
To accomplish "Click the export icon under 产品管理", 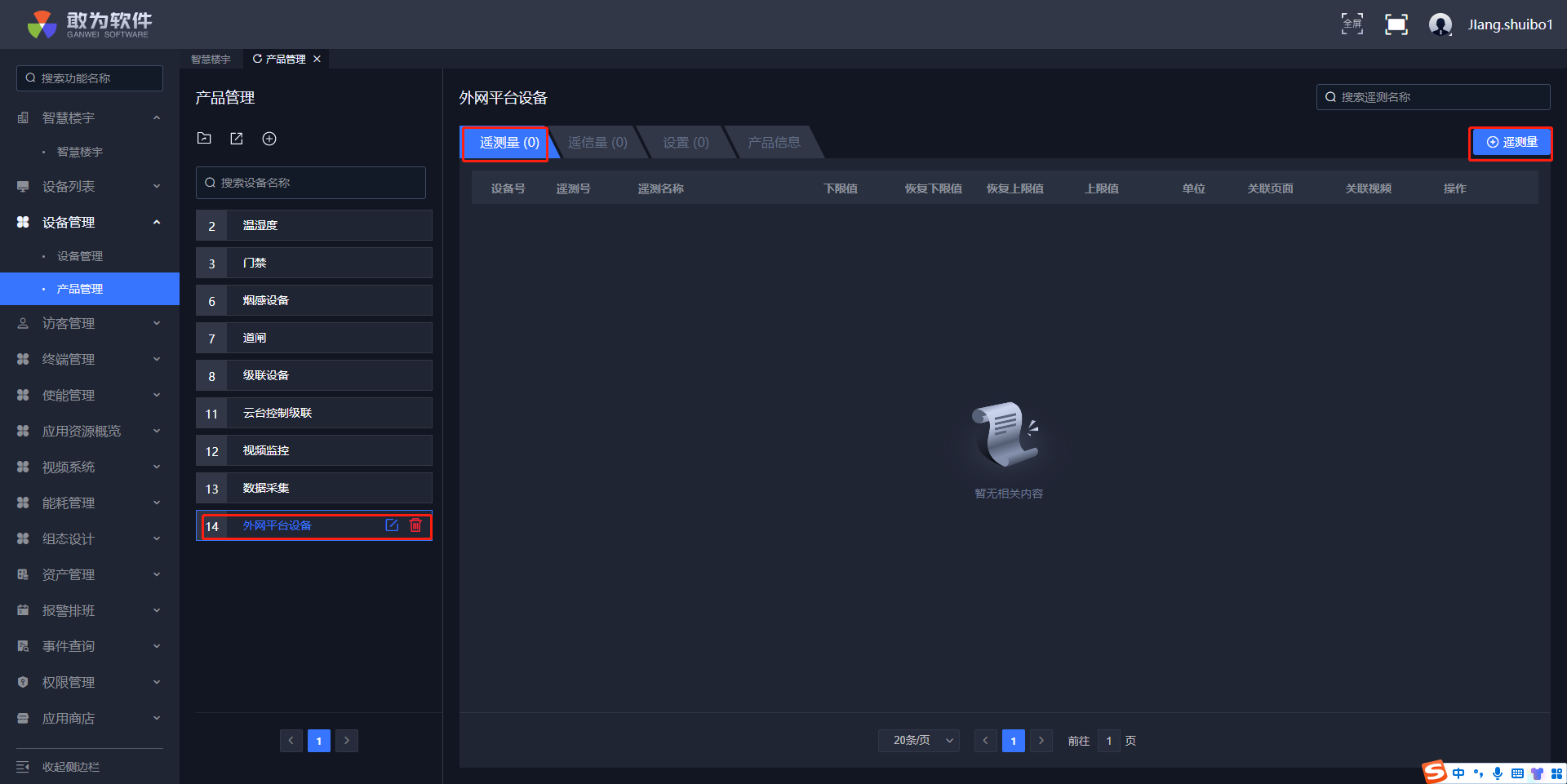I will pyautogui.click(x=237, y=139).
